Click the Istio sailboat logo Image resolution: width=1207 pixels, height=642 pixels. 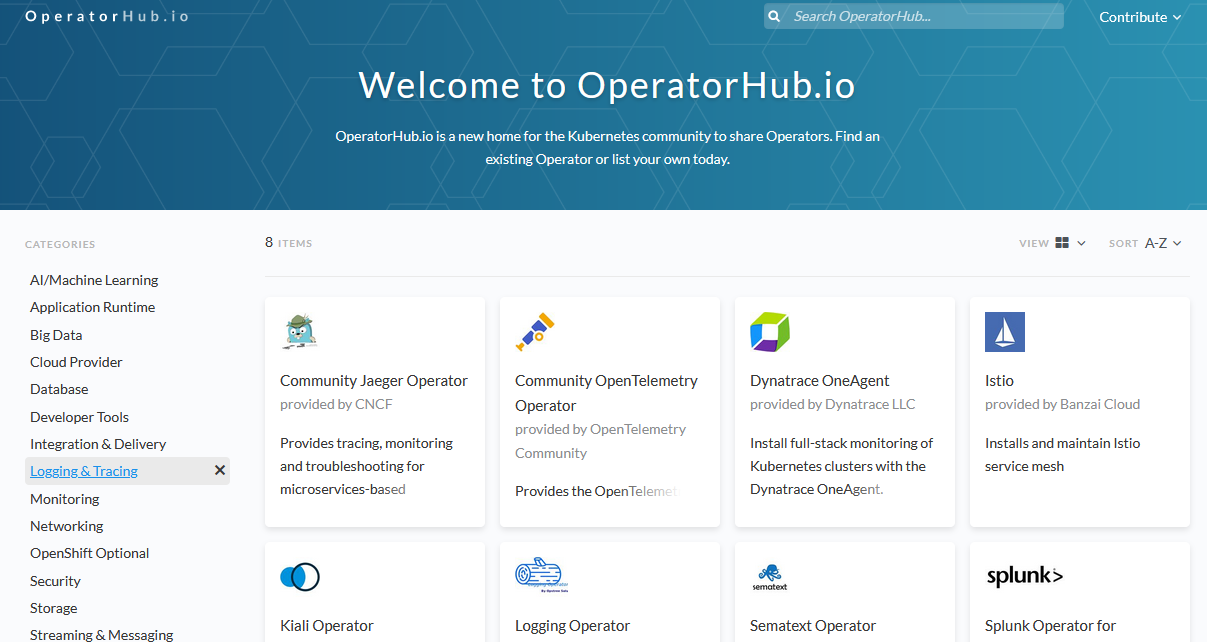click(x=1005, y=332)
